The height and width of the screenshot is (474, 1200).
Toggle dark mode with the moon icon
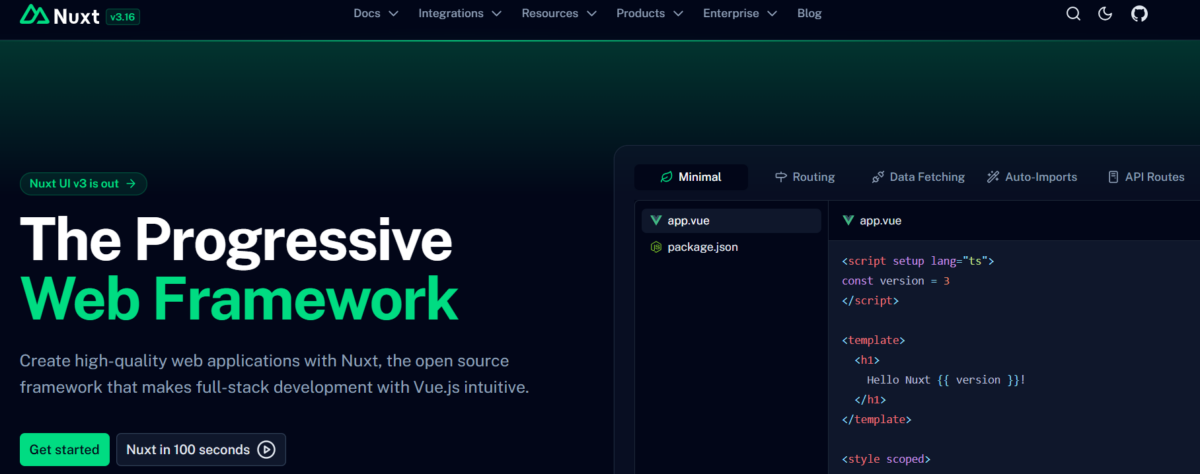1105,14
